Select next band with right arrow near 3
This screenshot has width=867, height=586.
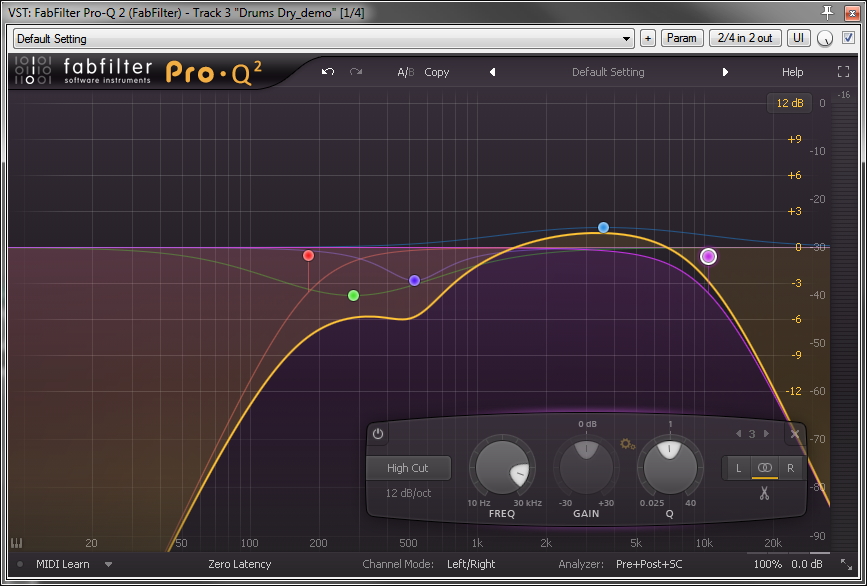766,434
